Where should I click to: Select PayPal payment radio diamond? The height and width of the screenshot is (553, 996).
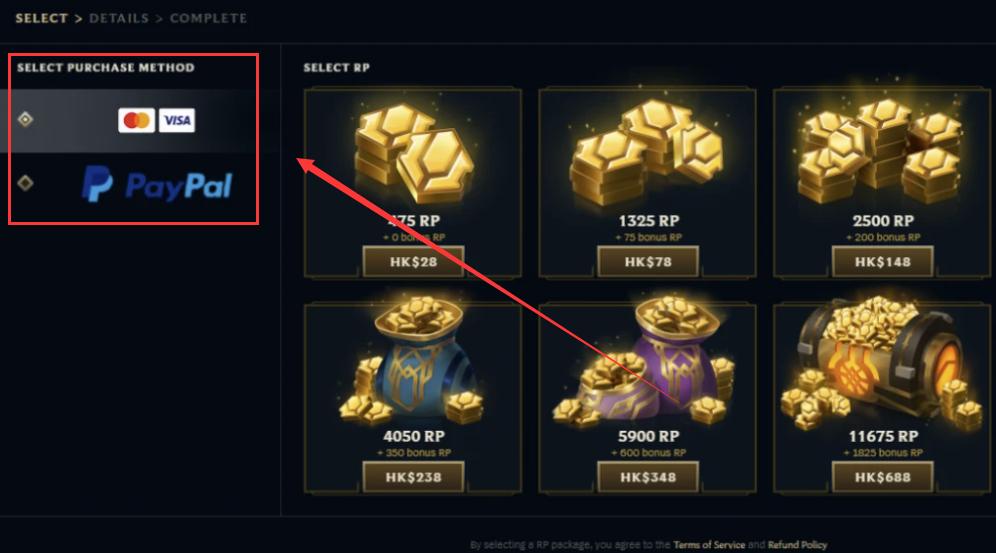(x=25, y=183)
